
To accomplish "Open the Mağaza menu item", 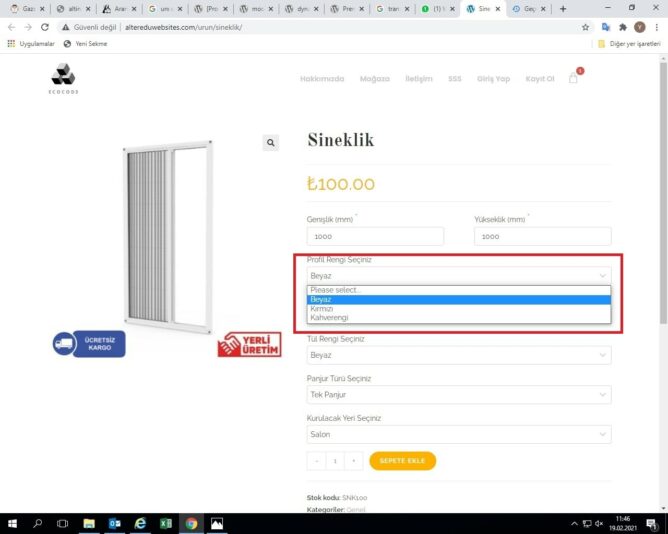I will click(x=374, y=78).
